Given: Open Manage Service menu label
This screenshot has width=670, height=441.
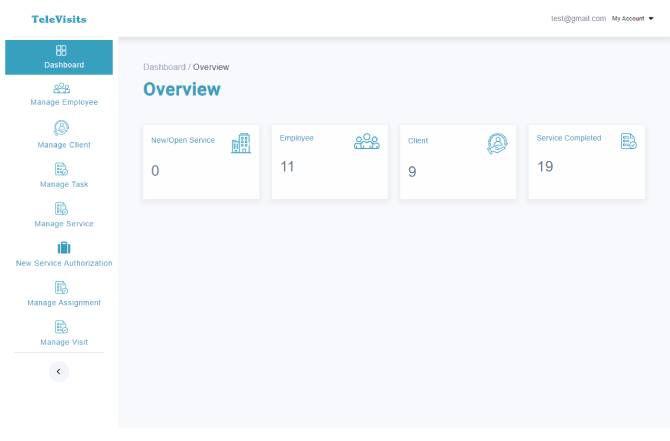Looking at the screenshot, I should [x=64, y=223].
